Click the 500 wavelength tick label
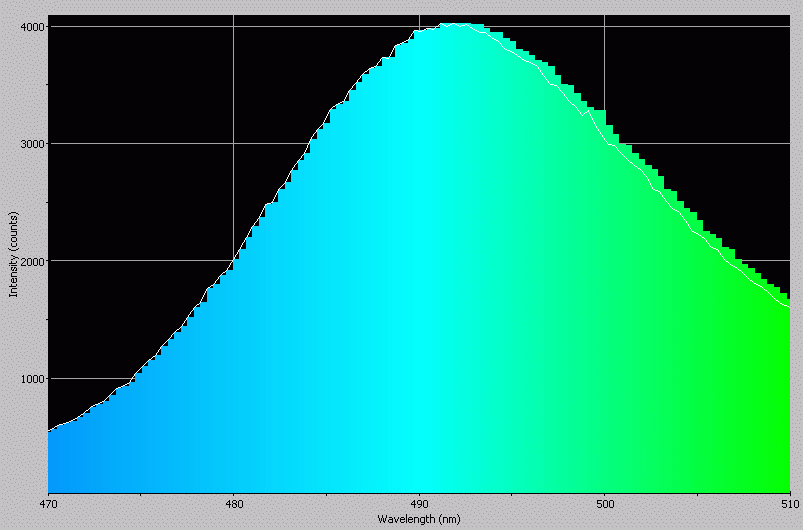803x530 pixels. [604, 506]
